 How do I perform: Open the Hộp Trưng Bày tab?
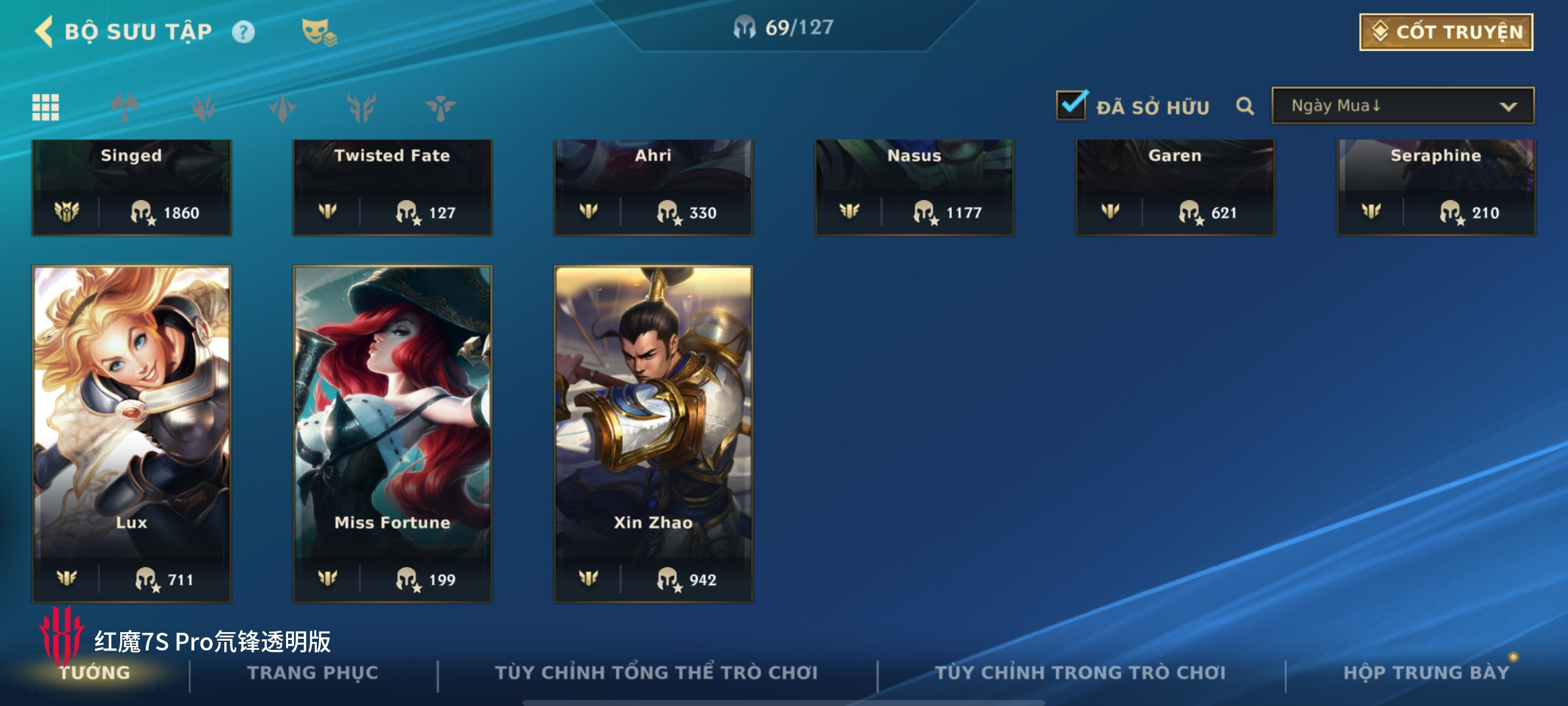1426,673
